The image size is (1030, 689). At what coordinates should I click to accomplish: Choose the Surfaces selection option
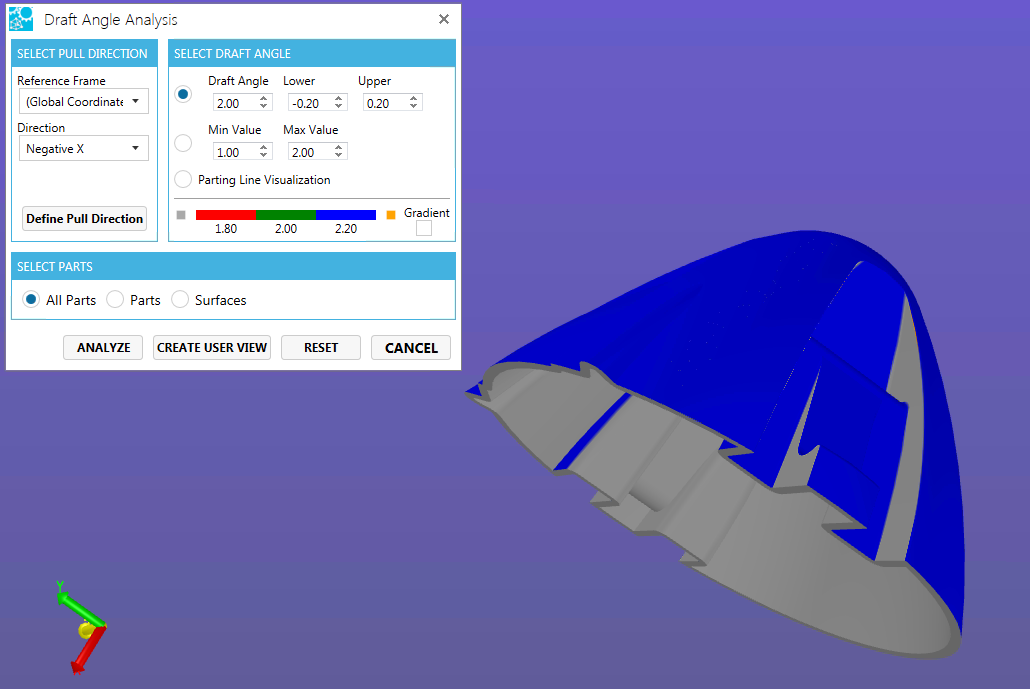(180, 300)
